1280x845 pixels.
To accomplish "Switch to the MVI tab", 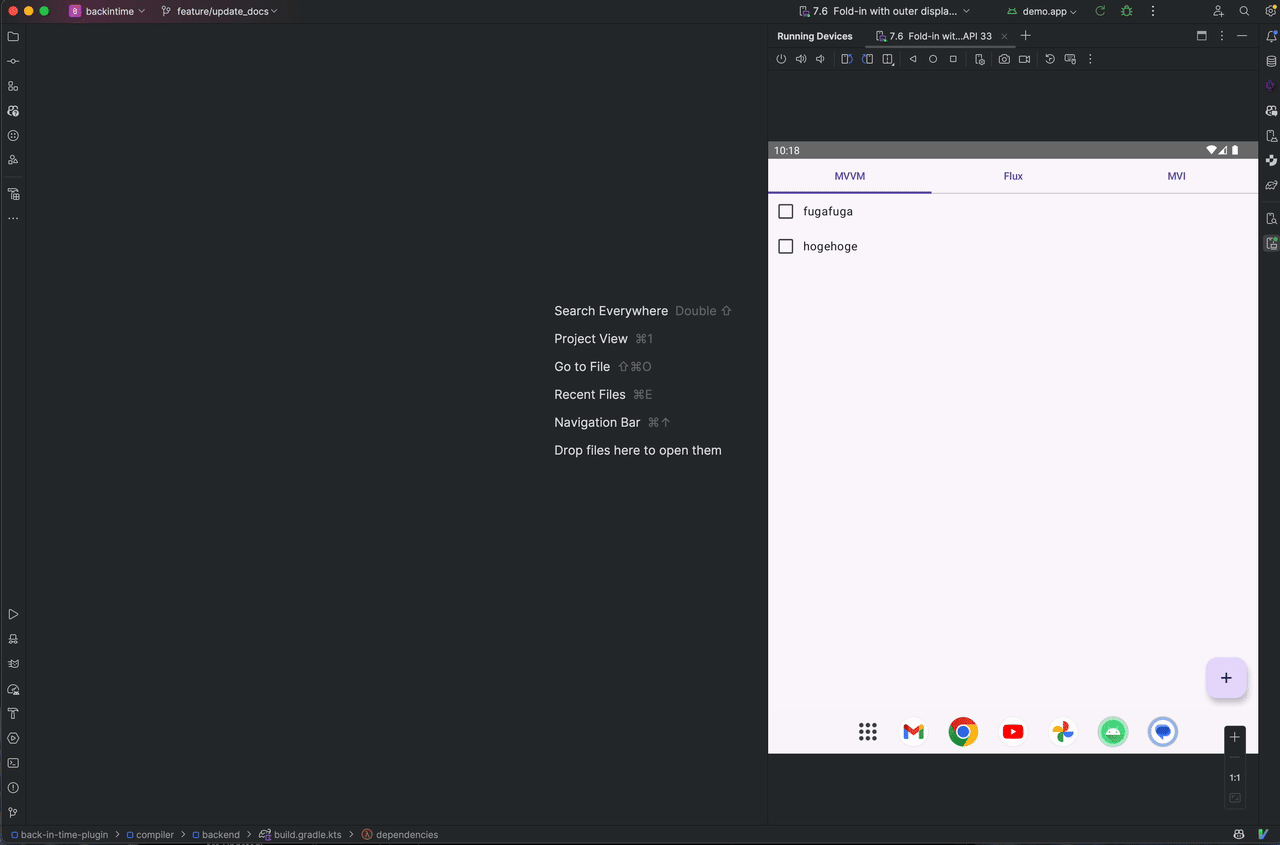I will click(1176, 176).
